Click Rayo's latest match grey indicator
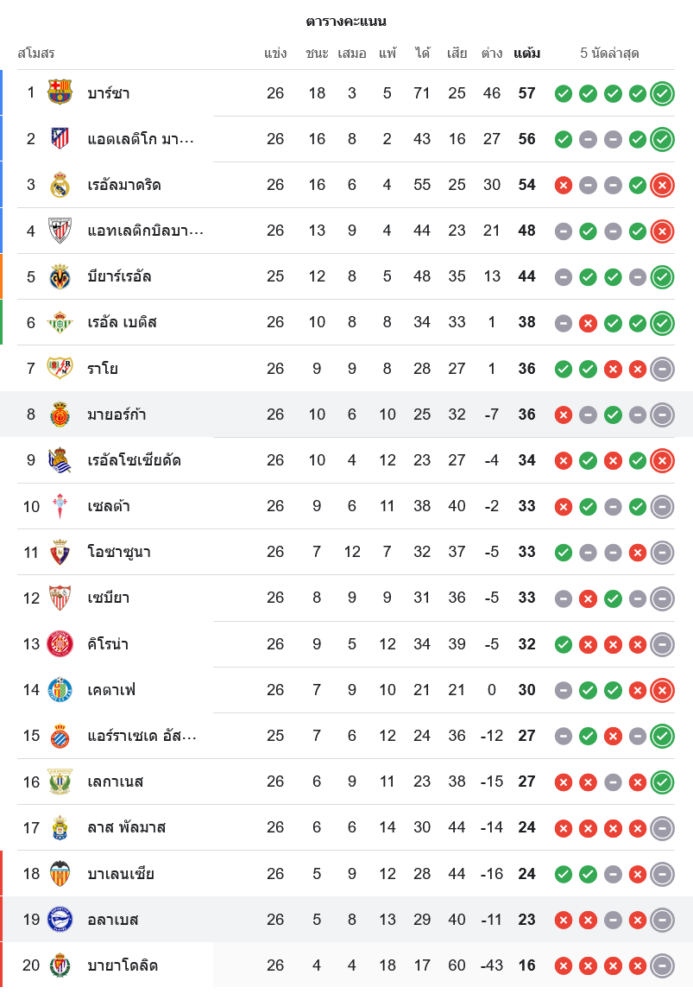693x1000 pixels. 662,369
